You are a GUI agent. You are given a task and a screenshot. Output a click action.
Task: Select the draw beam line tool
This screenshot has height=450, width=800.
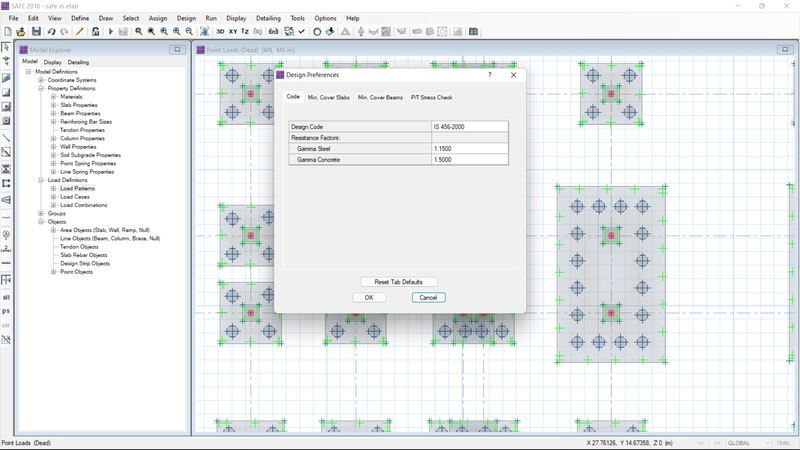coord(6,138)
